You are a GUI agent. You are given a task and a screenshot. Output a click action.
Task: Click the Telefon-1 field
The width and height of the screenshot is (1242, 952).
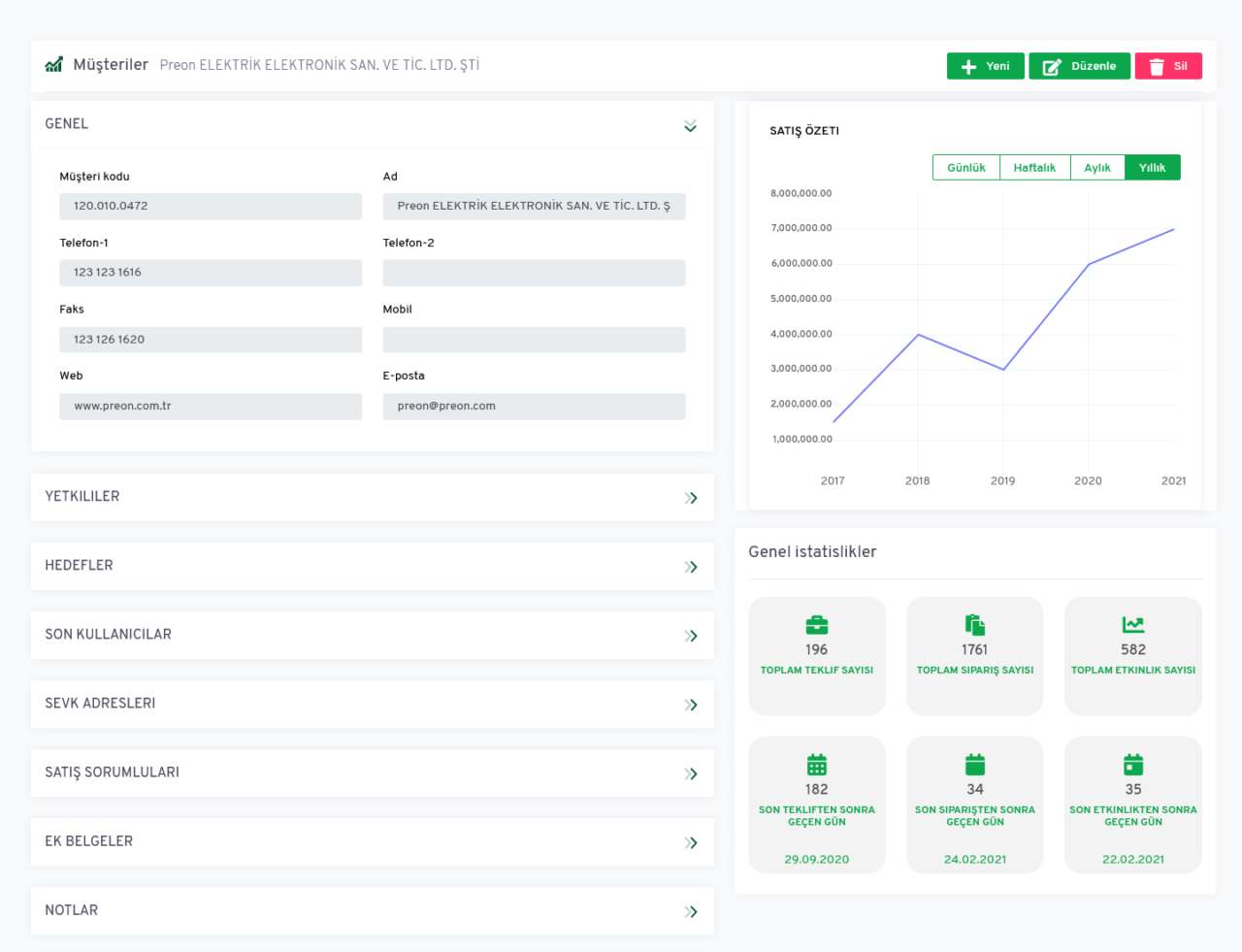[x=211, y=273]
